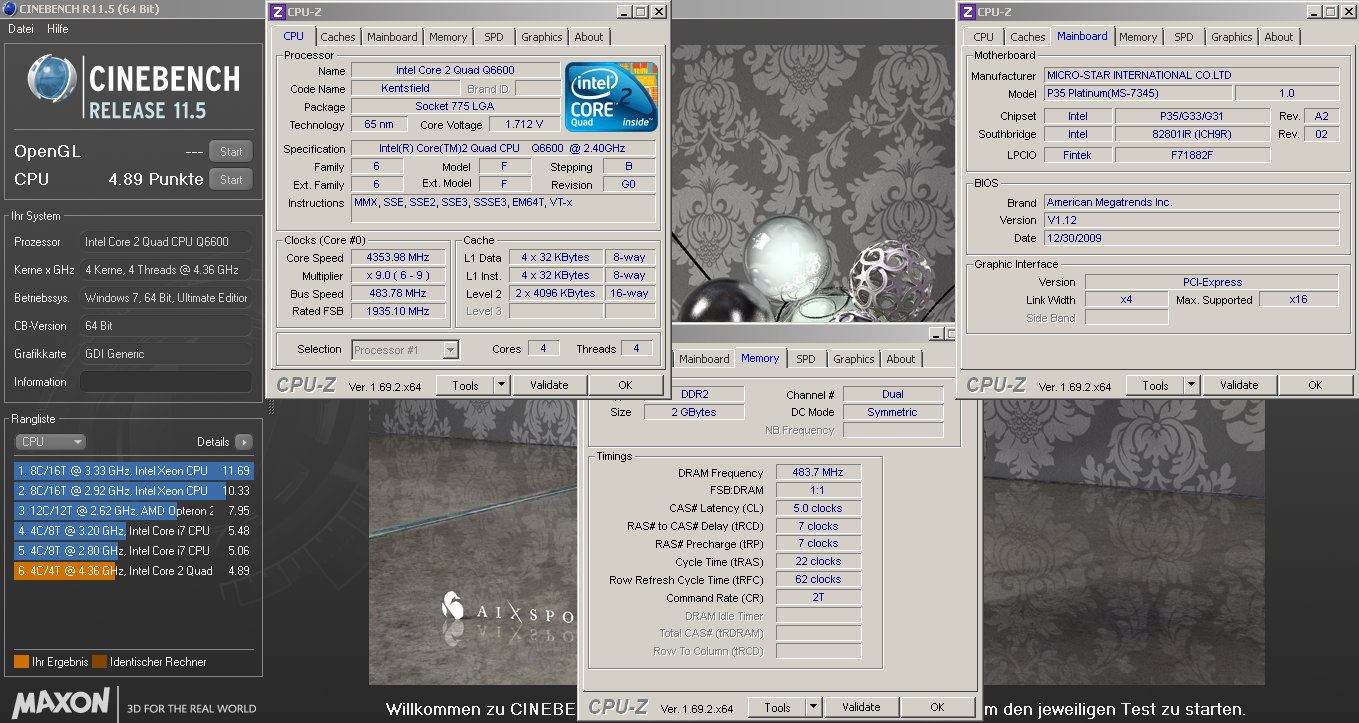Screen dimensions: 1359x723
Task: Open the Processor #1 selection dropdown
Action: (406, 349)
